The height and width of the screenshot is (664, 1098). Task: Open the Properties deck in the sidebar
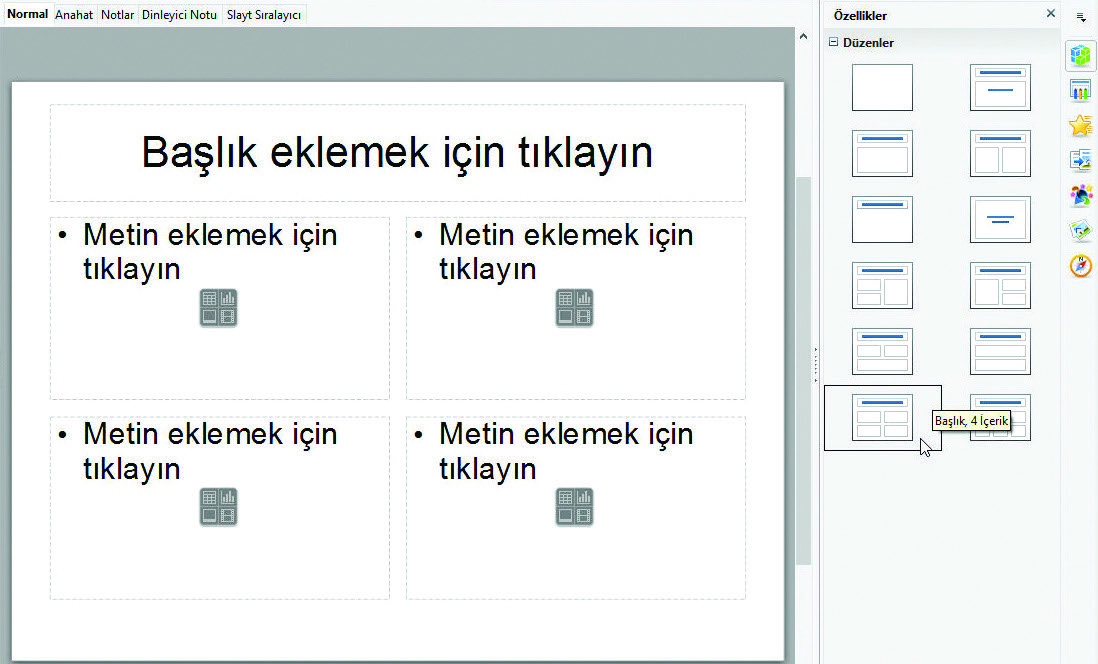(x=1080, y=56)
